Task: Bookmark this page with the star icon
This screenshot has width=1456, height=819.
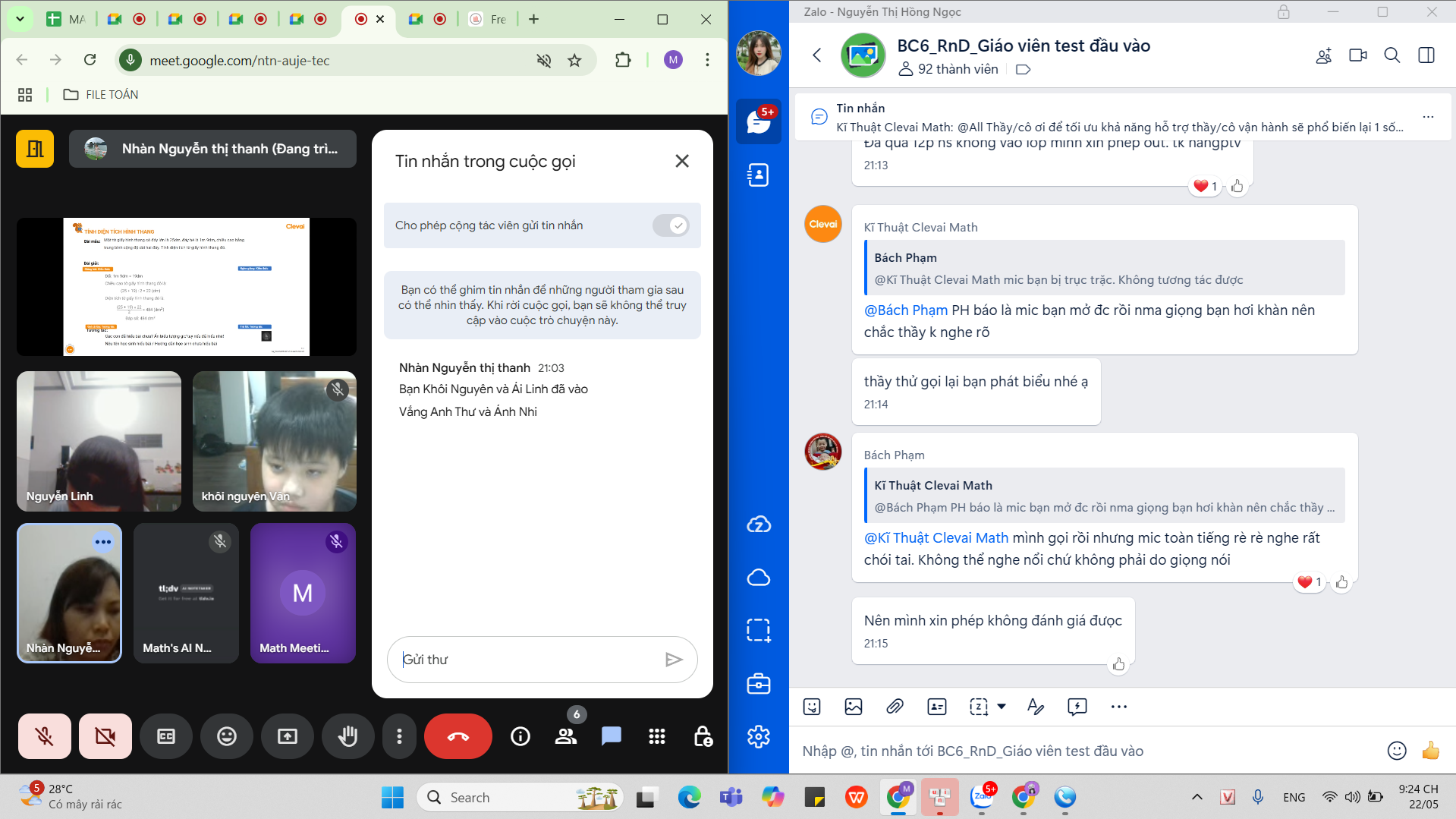Action: click(574, 60)
